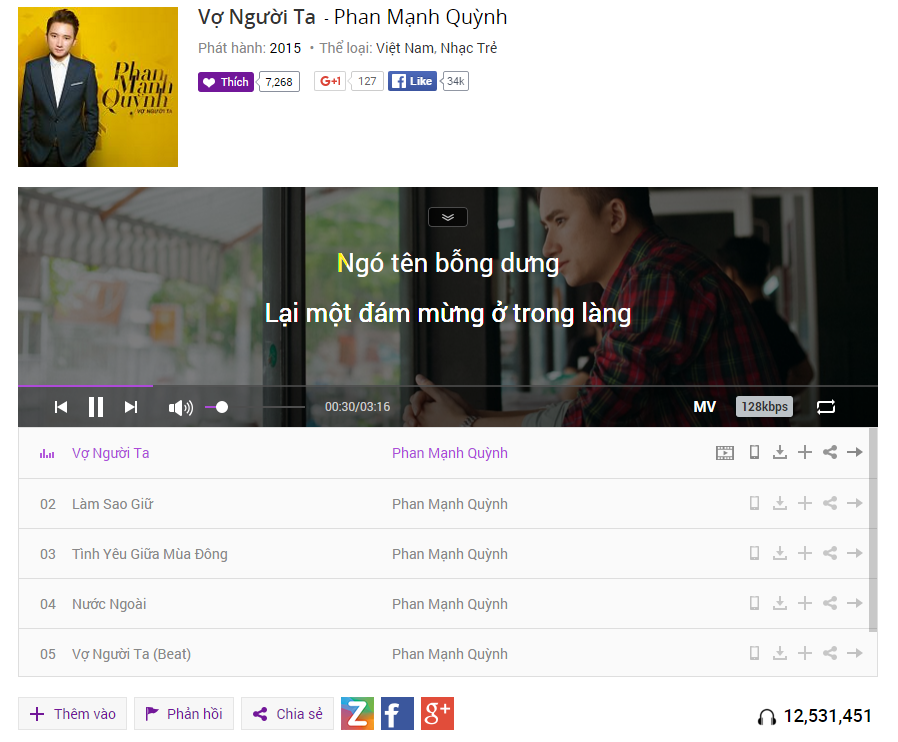
Task: Go back to the previous track
Action: [61, 407]
